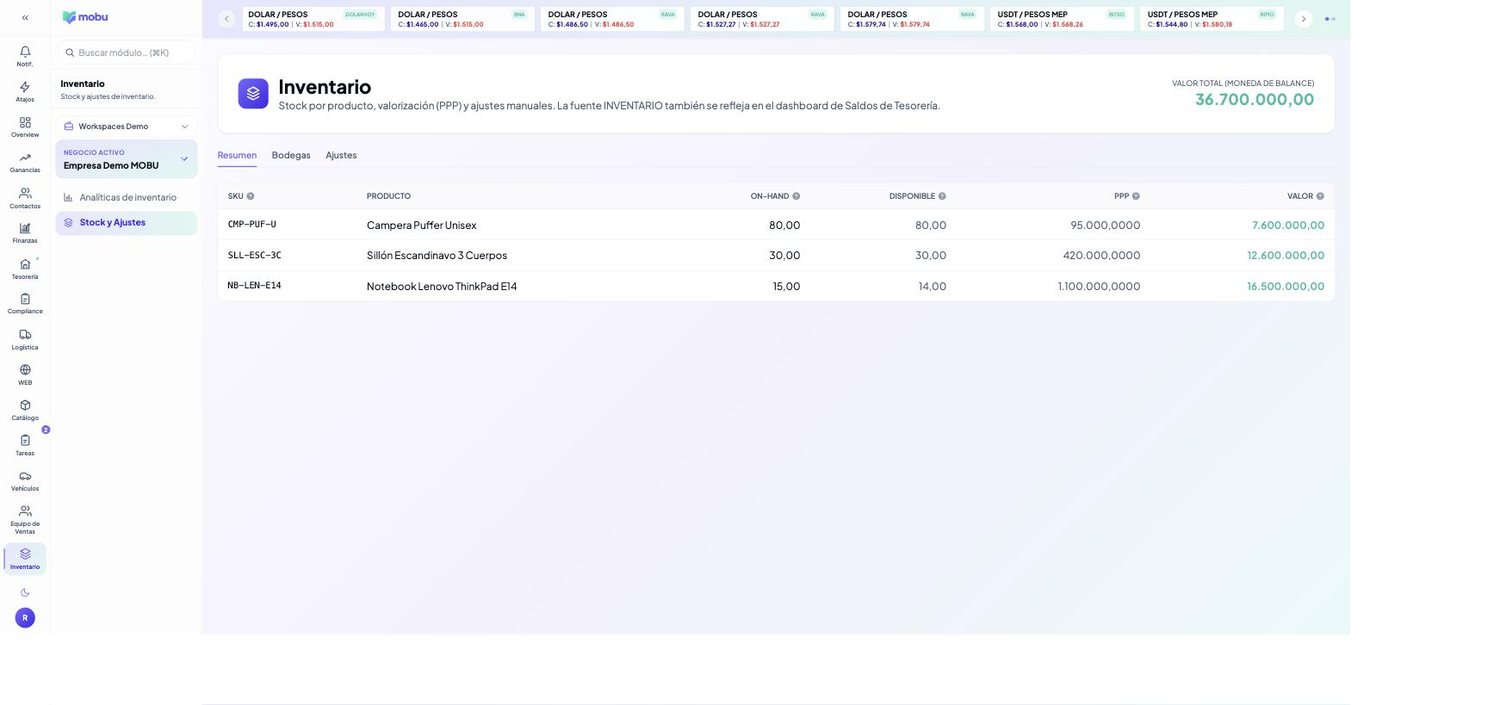Screen dimensions: 1500x705
Task: Click on-hand value 15,00
Action: [x=786, y=286]
